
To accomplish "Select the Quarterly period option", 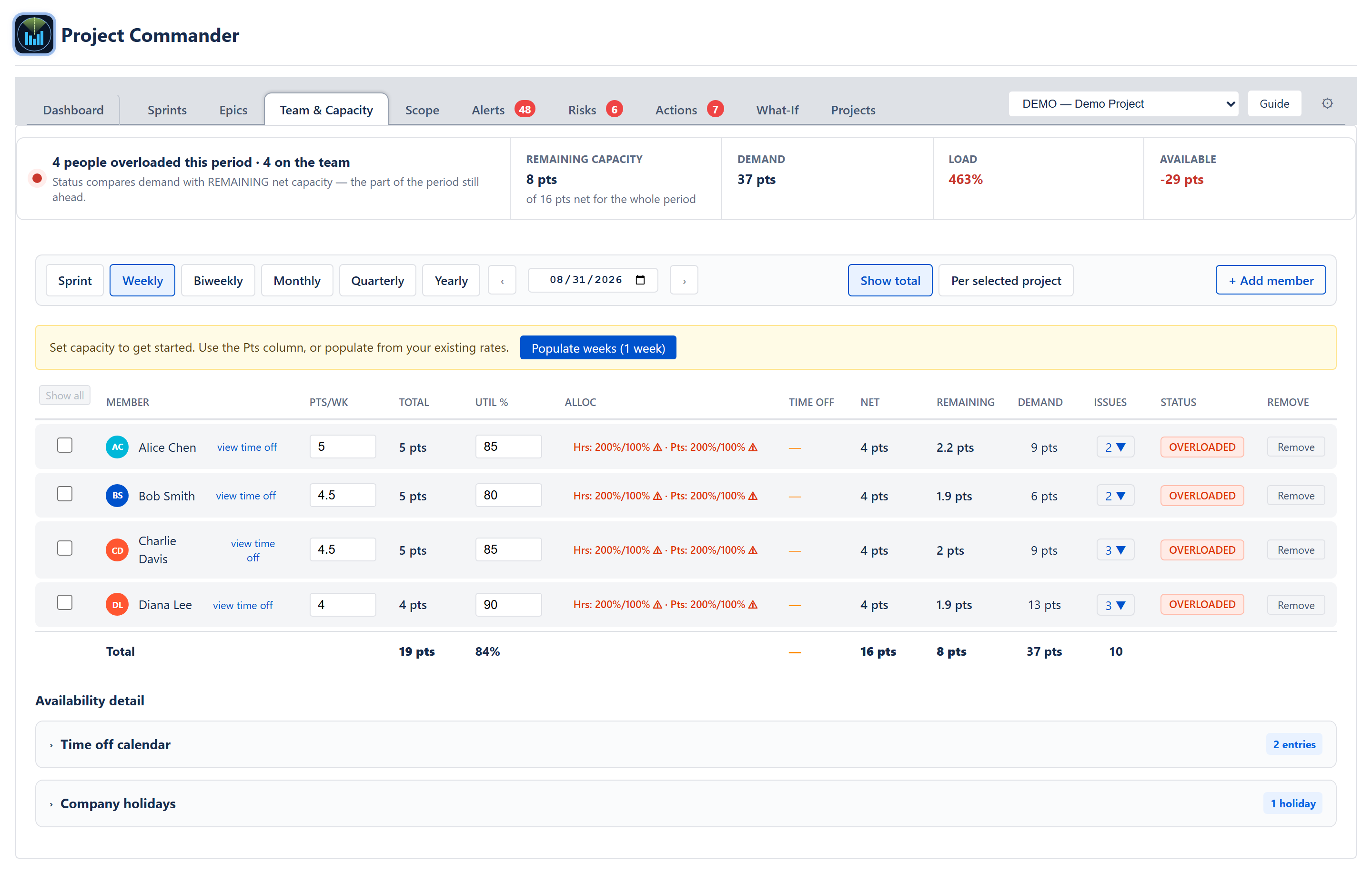I will [x=377, y=281].
